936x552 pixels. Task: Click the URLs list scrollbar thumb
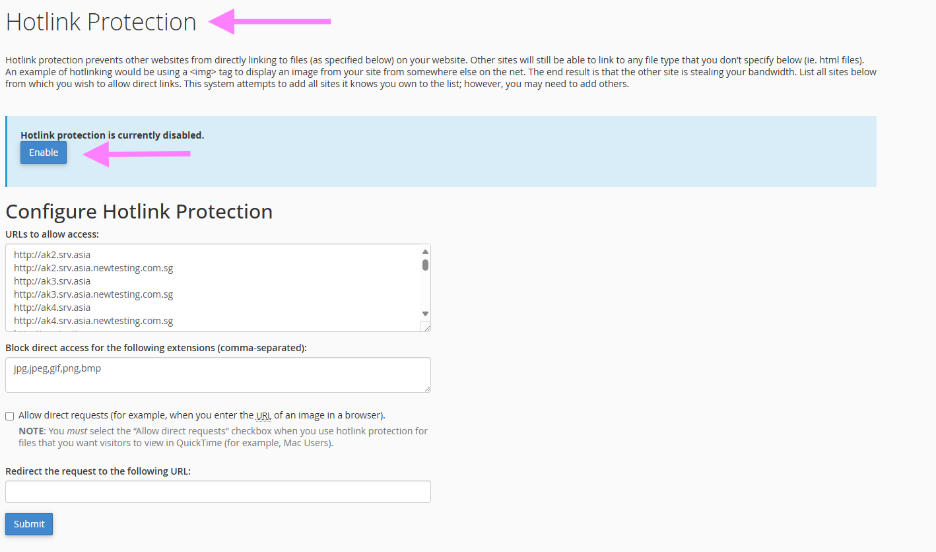click(x=425, y=265)
